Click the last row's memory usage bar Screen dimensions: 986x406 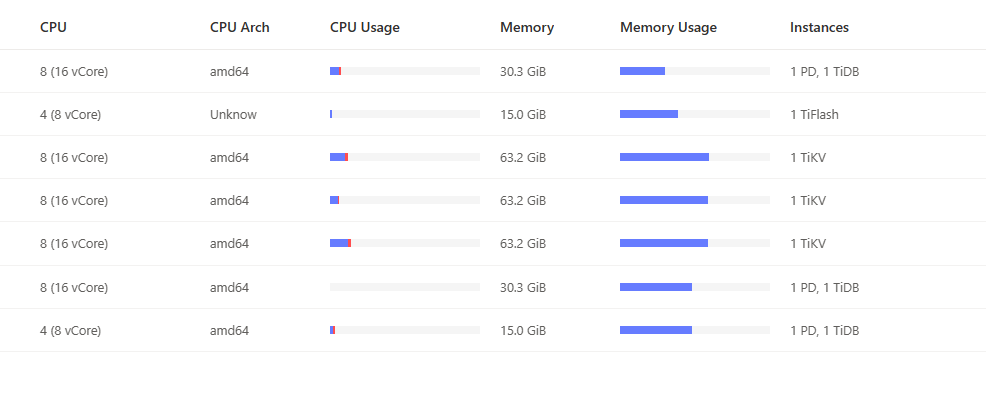(x=694, y=330)
